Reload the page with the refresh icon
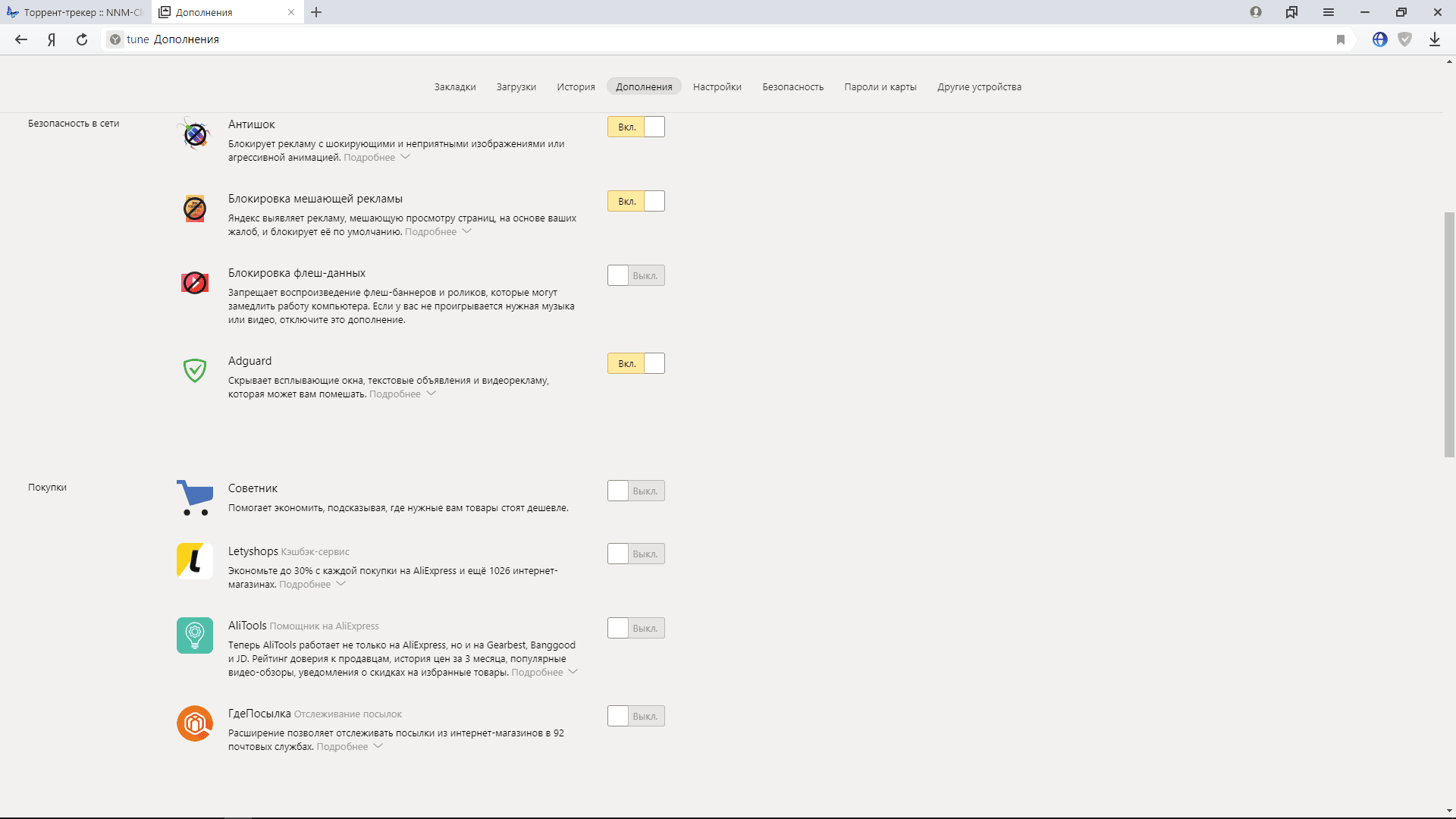Screen dimensions: 1456x819 point(82,39)
